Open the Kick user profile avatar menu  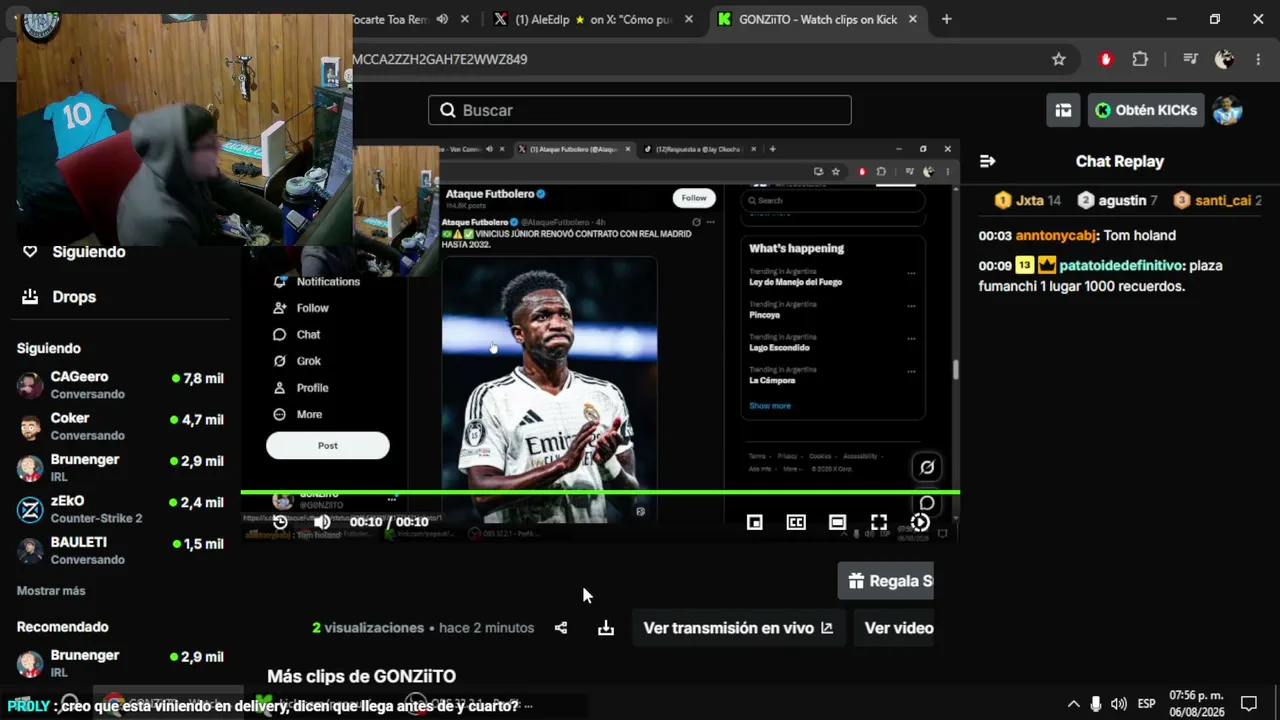[1227, 110]
